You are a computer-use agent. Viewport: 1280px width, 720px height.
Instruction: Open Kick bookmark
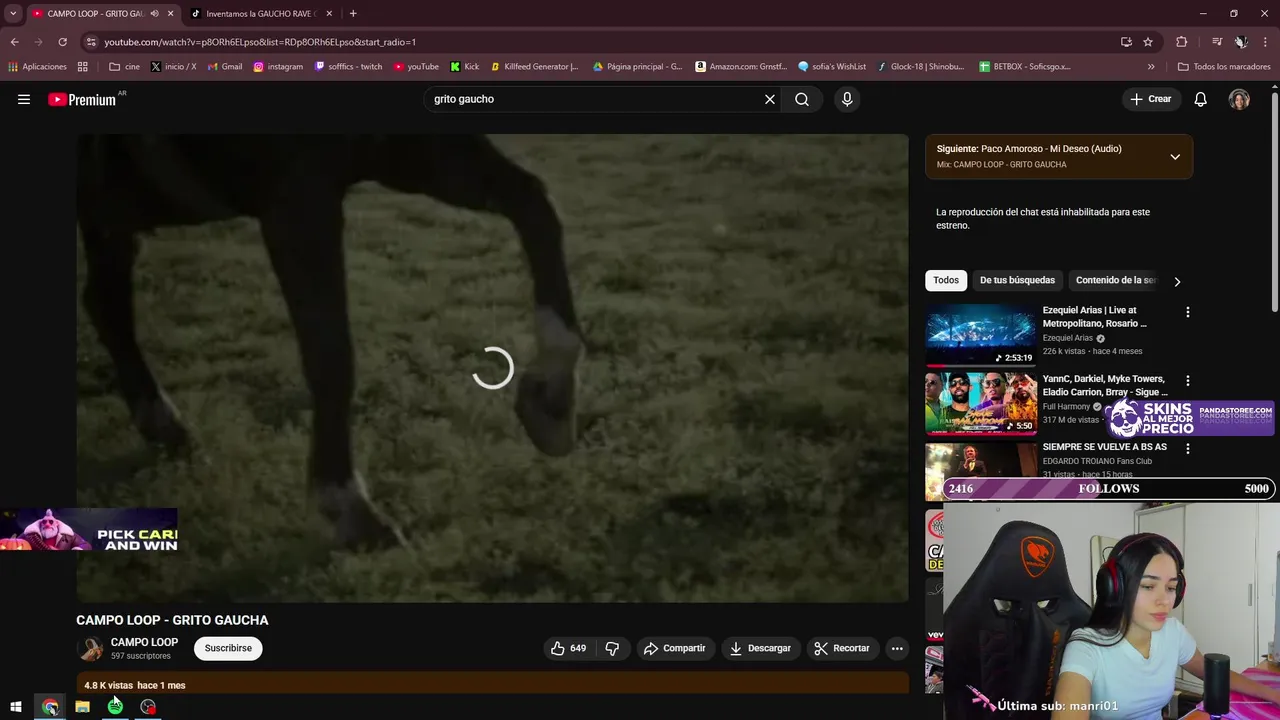pyautogui.click(x=465, y=67)
